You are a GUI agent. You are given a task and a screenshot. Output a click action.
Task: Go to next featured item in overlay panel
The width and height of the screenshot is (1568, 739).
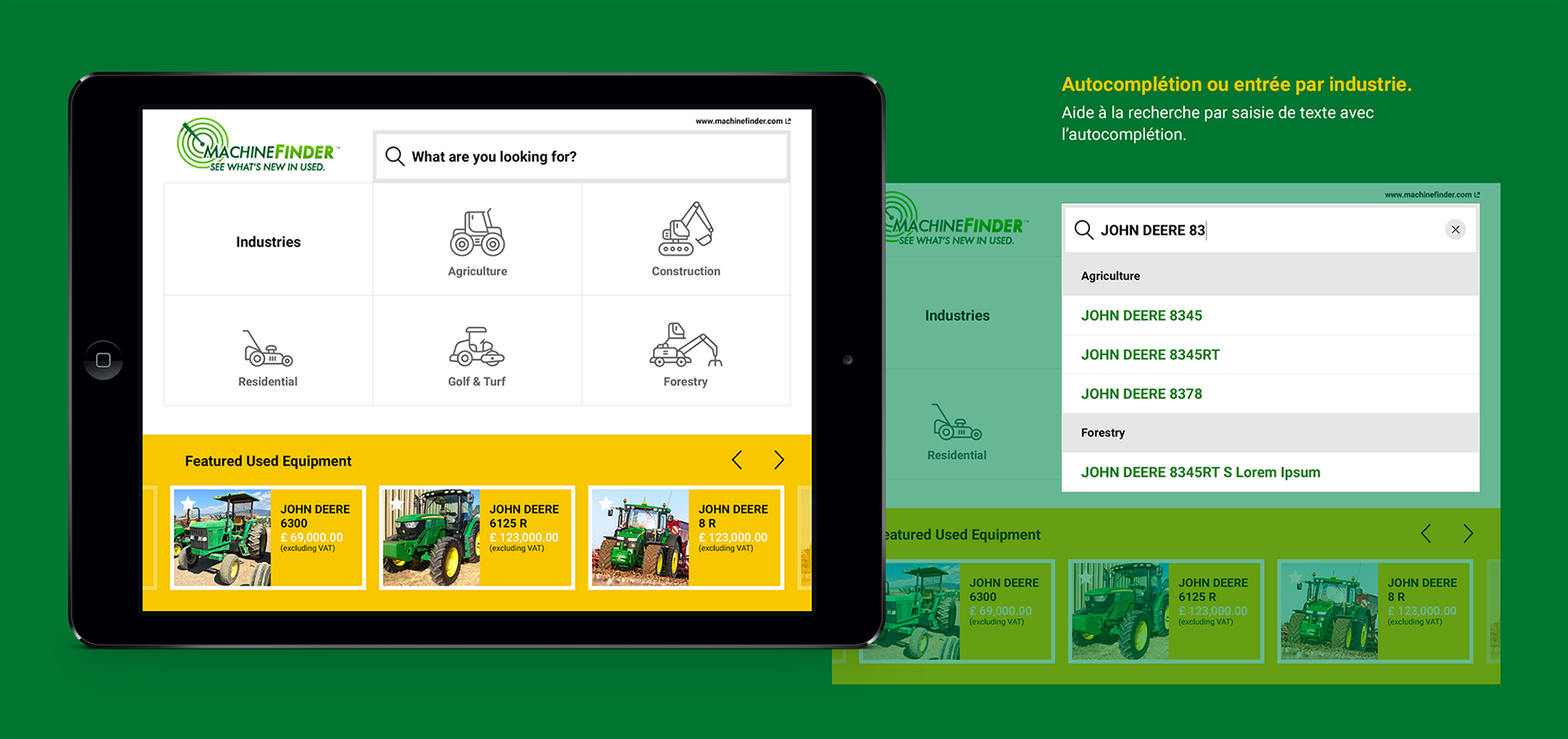1468,534
